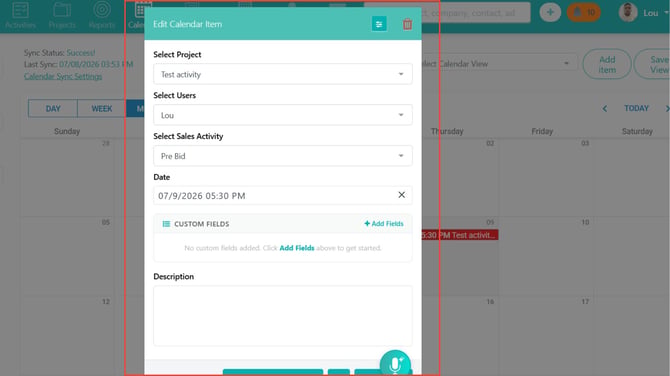Select the red Test activity calendar event
670x376 pixels.
coord(460,235)
